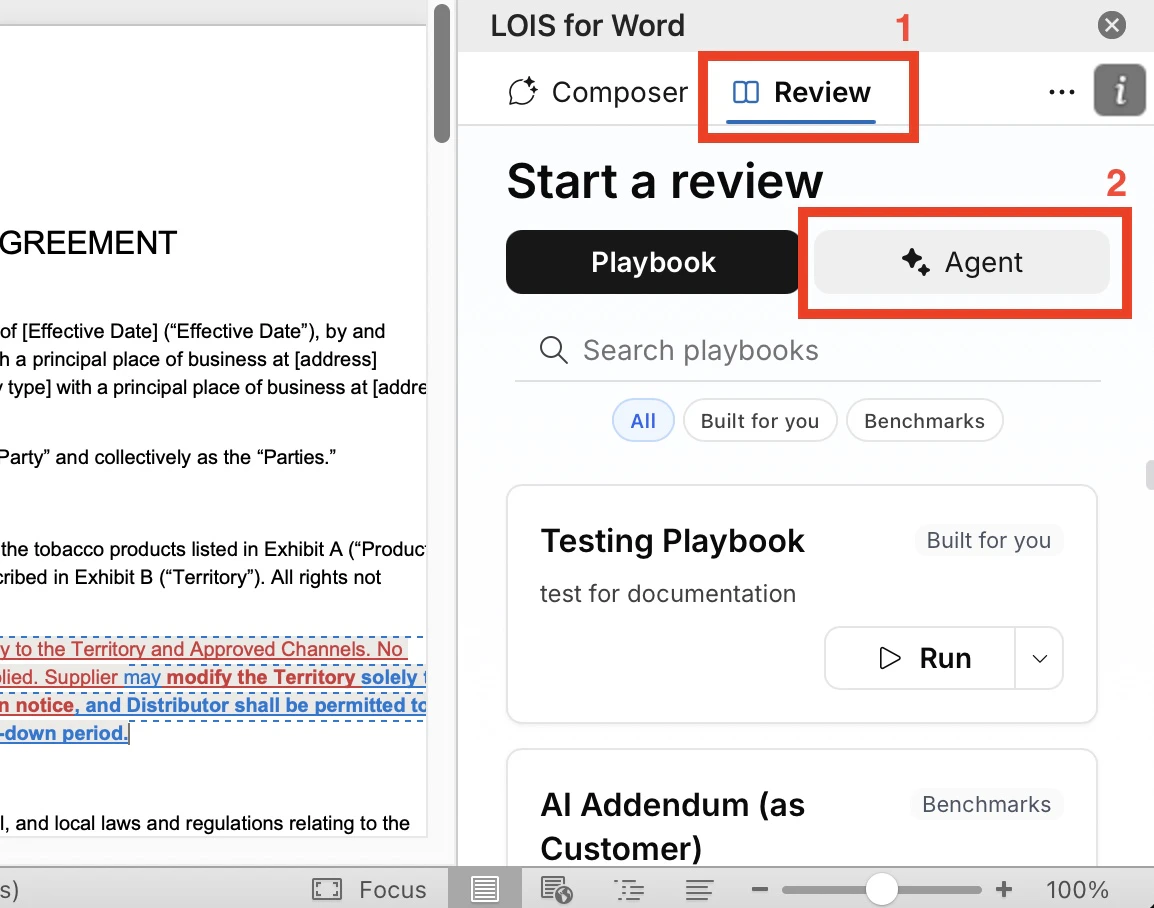Viewport: 1154px width, 908px height.
Task: Click the Agent sparkle icon
Action: [916, 262]
